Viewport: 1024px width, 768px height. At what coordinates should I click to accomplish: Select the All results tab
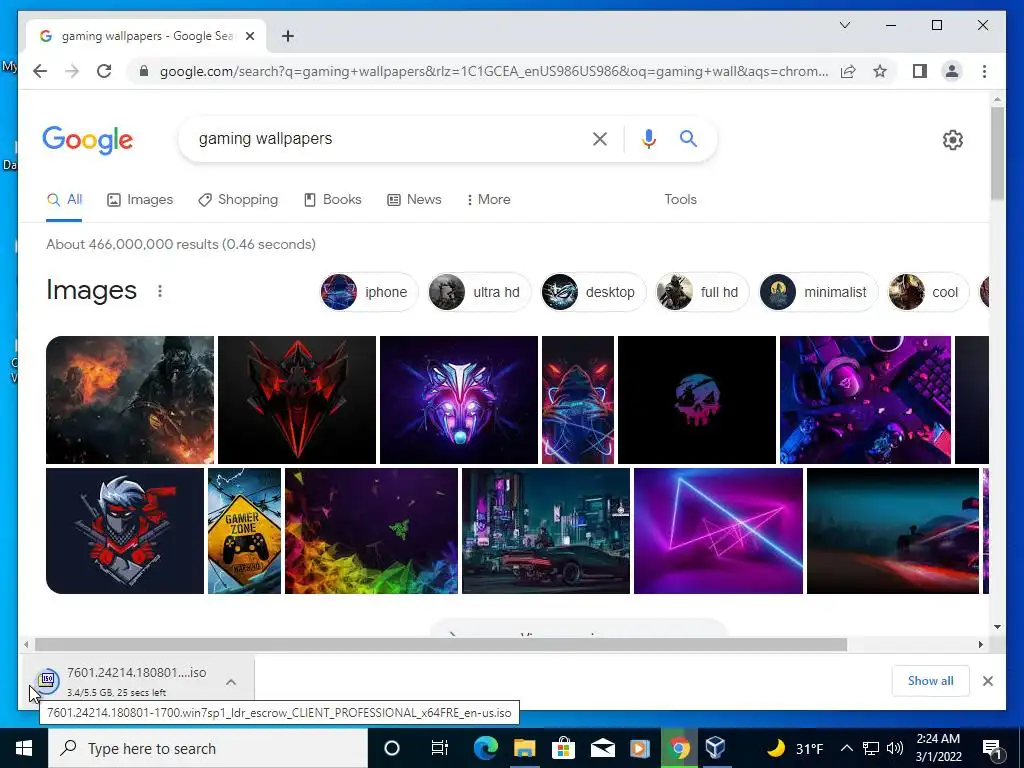[x=64, y=200]
